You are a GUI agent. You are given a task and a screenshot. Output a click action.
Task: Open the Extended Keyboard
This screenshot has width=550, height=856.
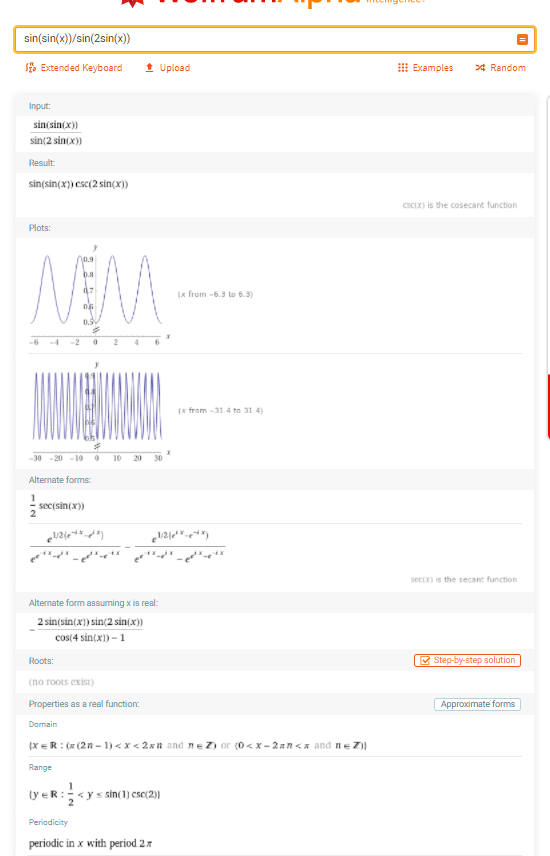(74, 68)
